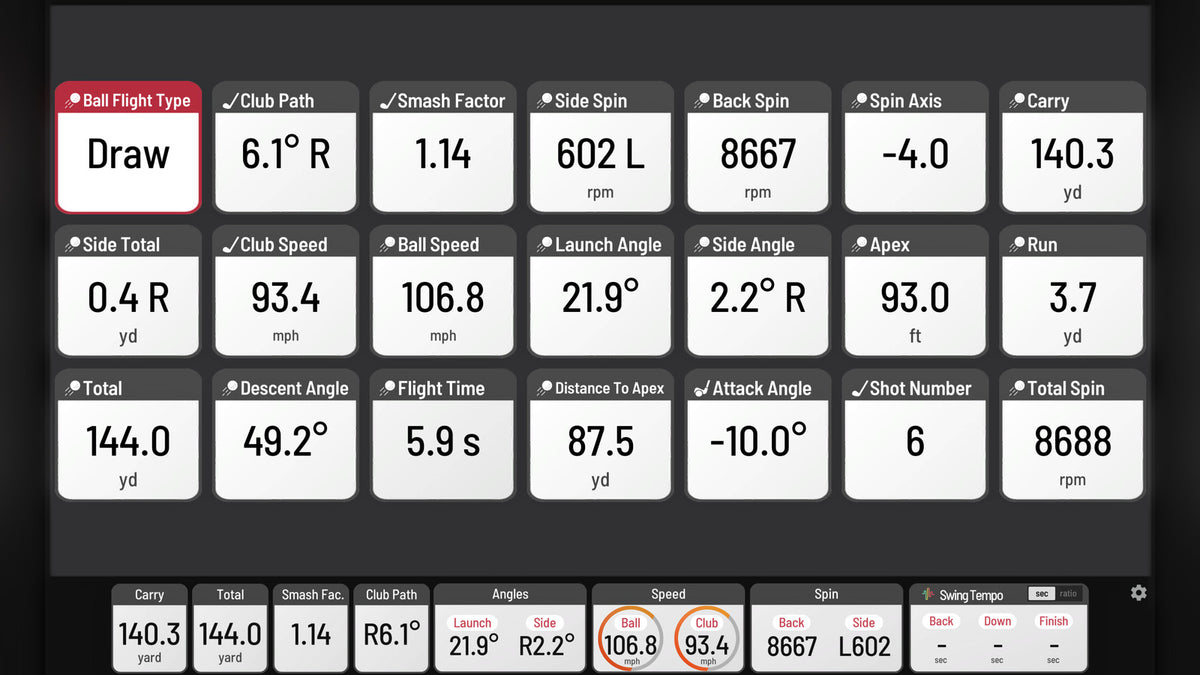
Task: Click the Finish label in Swing Tempo
Action: click(x=1053, y=621)
